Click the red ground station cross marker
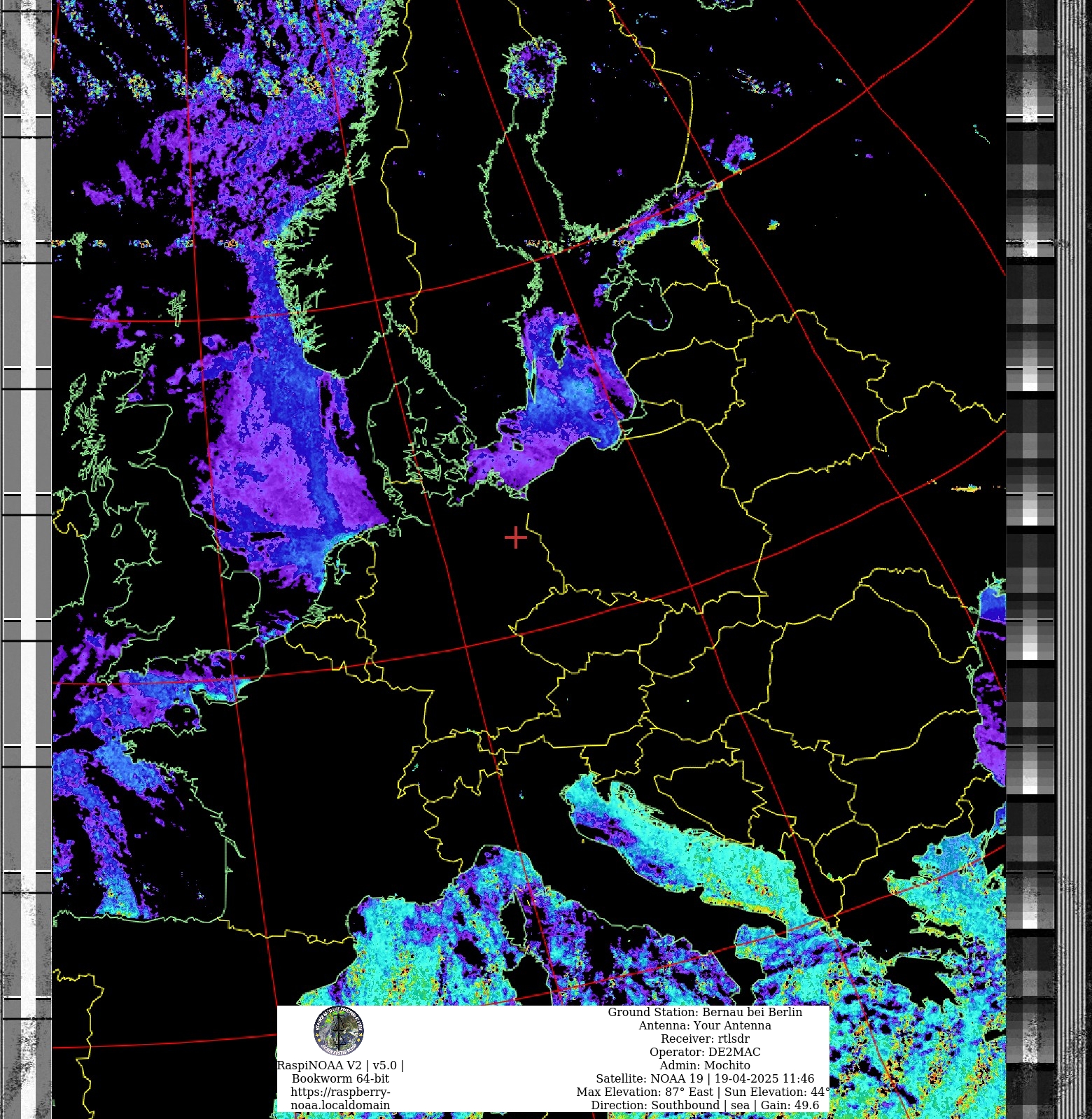Screen dimensions: 1092x1119 tap(515, 537)
